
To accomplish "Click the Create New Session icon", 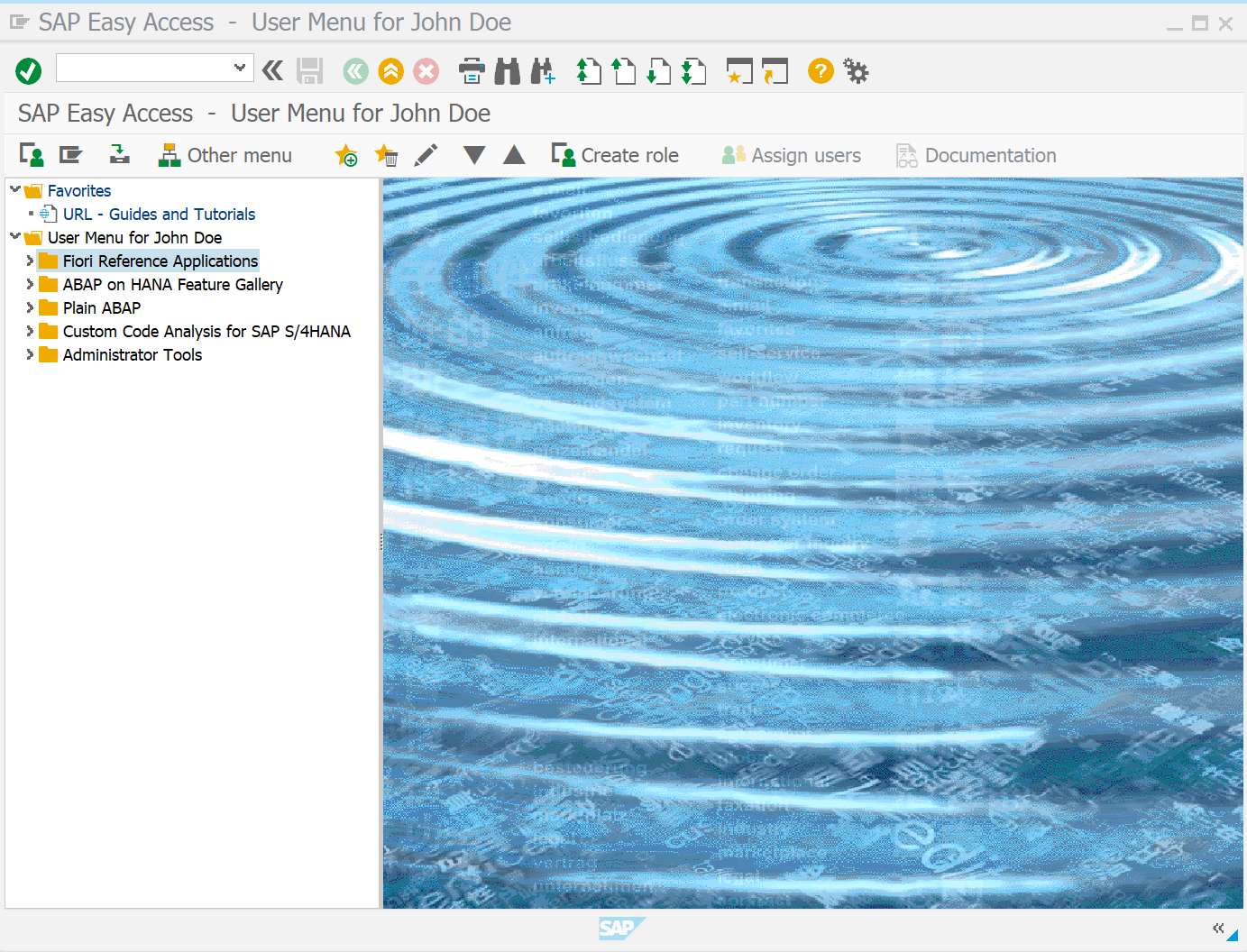I will pyautogui.click(x=739, y=71).
